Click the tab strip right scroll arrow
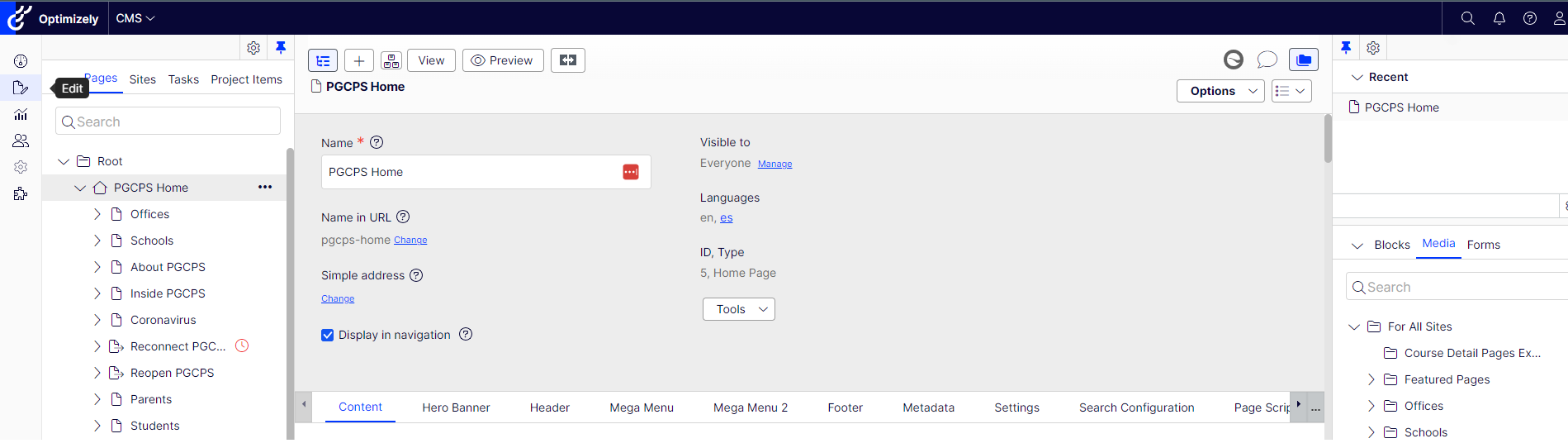This screenshot has height=448, width=1568. click(x=1298, y=404)
